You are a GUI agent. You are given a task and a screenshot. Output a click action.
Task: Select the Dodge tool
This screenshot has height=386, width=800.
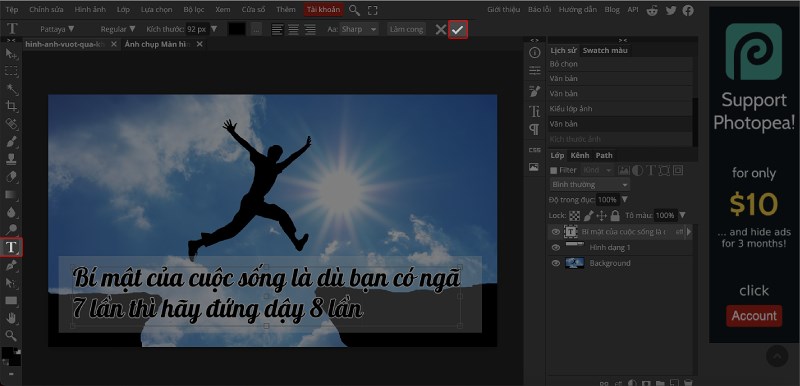click(x=11, y=229)
